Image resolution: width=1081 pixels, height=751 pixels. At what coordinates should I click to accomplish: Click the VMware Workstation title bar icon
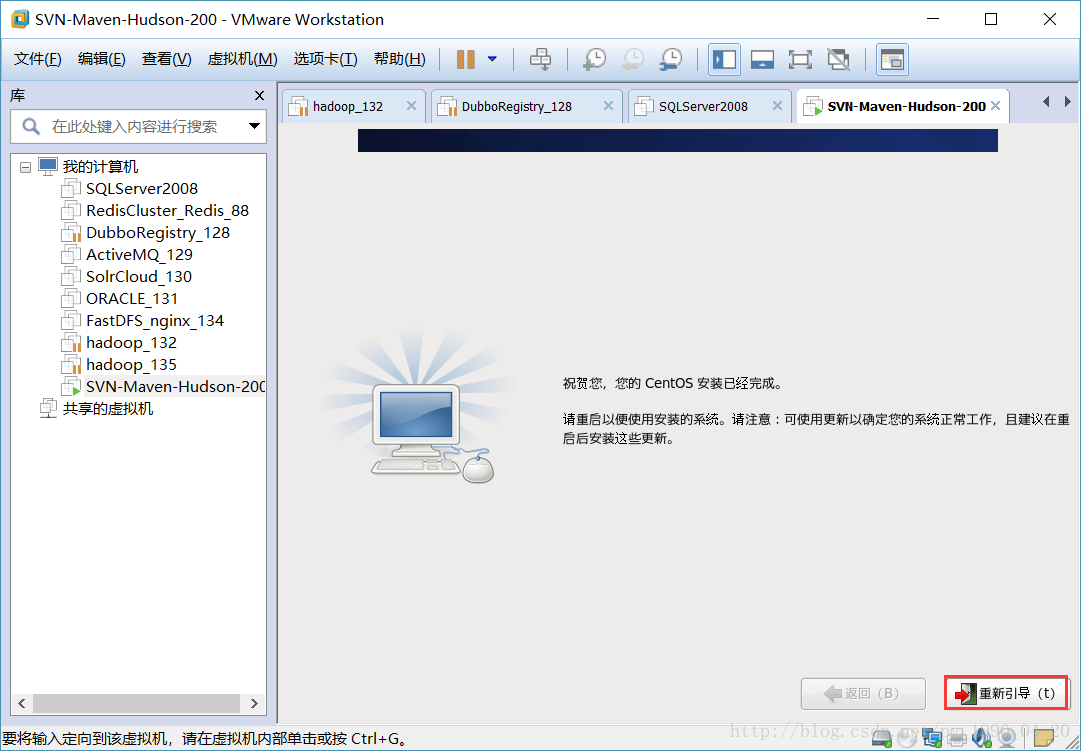[20, 19]
